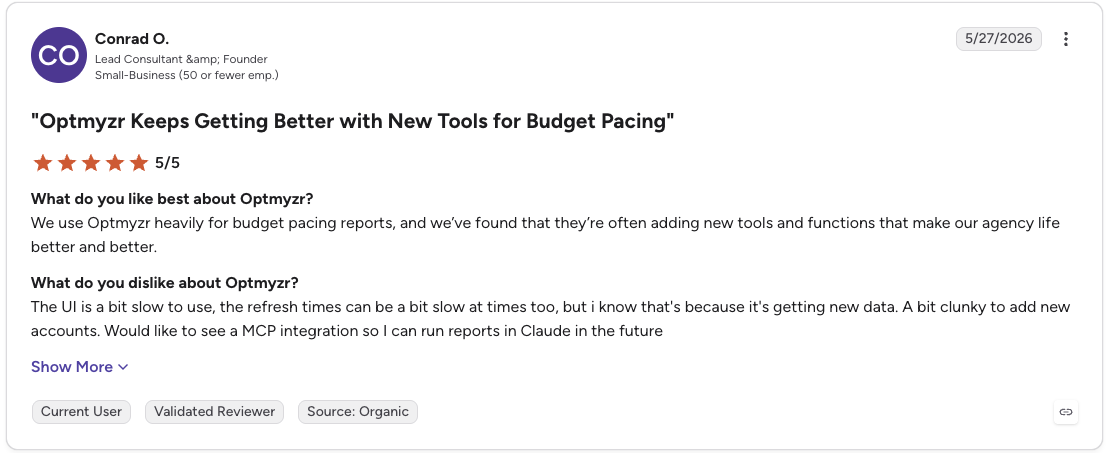The width and height of the screenshot is (1112, 453).
Task: Open the Optmyzr Keeps Getting Better review title
Action: tap(352, 121)
